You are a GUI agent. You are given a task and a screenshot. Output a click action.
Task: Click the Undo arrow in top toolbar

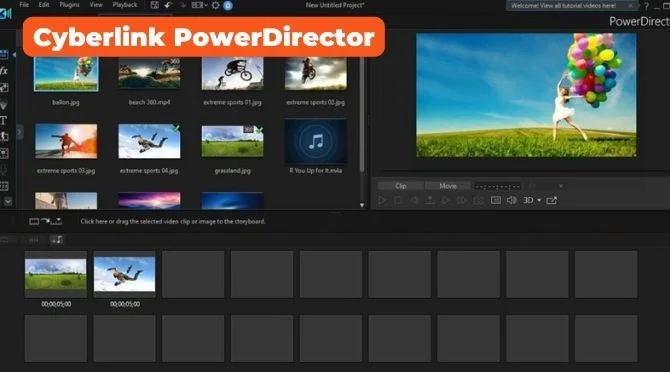(168, 5)
